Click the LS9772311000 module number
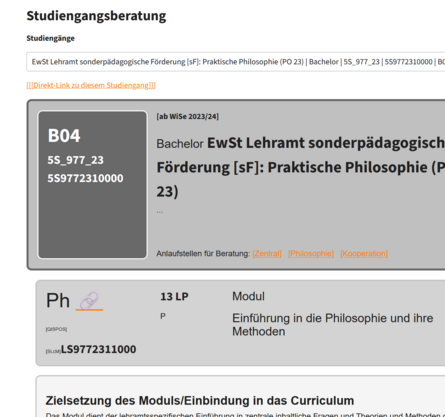 (99, 349)
